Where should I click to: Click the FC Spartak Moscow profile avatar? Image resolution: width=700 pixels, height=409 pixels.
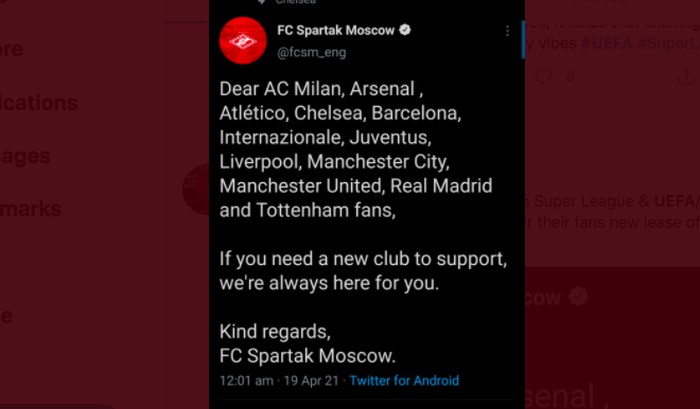click(x=243, y=41)
